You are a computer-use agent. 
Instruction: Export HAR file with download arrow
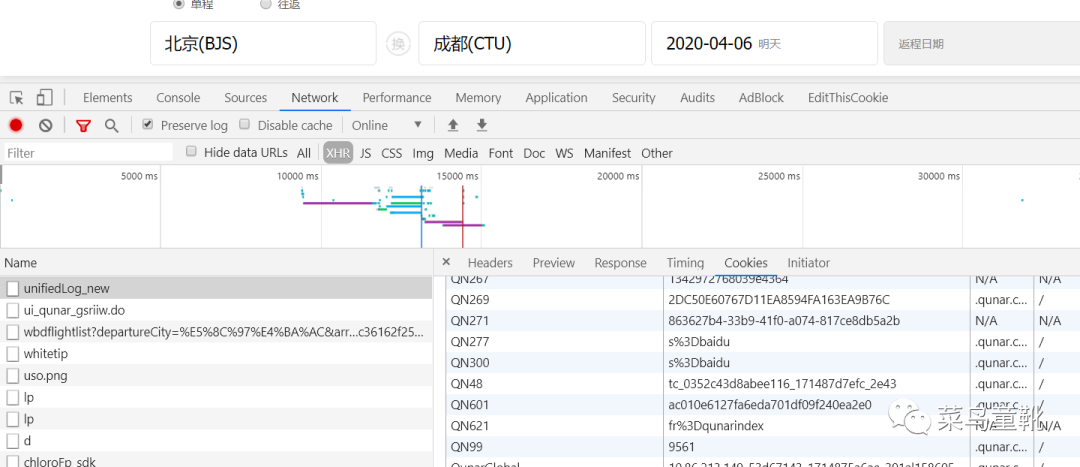(x=482, y=125)
